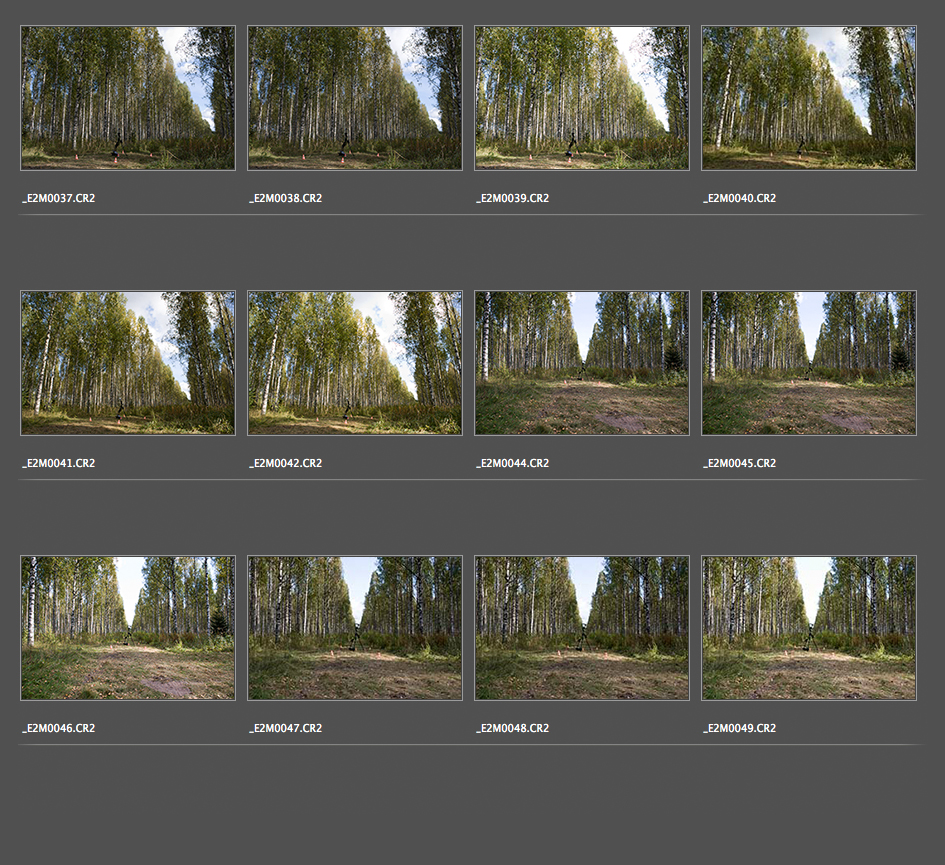This screenshot has width=945, height=865.
Task: Select the _E2M0038.CR2 filename caption
Action: (286, 199)
